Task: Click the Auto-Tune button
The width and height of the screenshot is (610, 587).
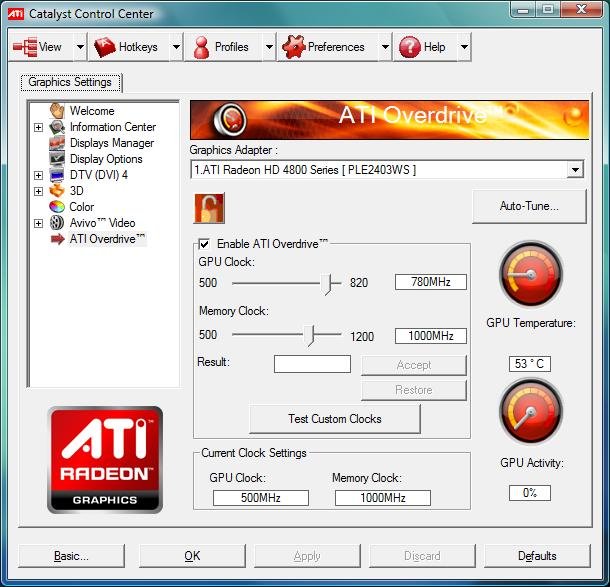Action: click(528, 206)
